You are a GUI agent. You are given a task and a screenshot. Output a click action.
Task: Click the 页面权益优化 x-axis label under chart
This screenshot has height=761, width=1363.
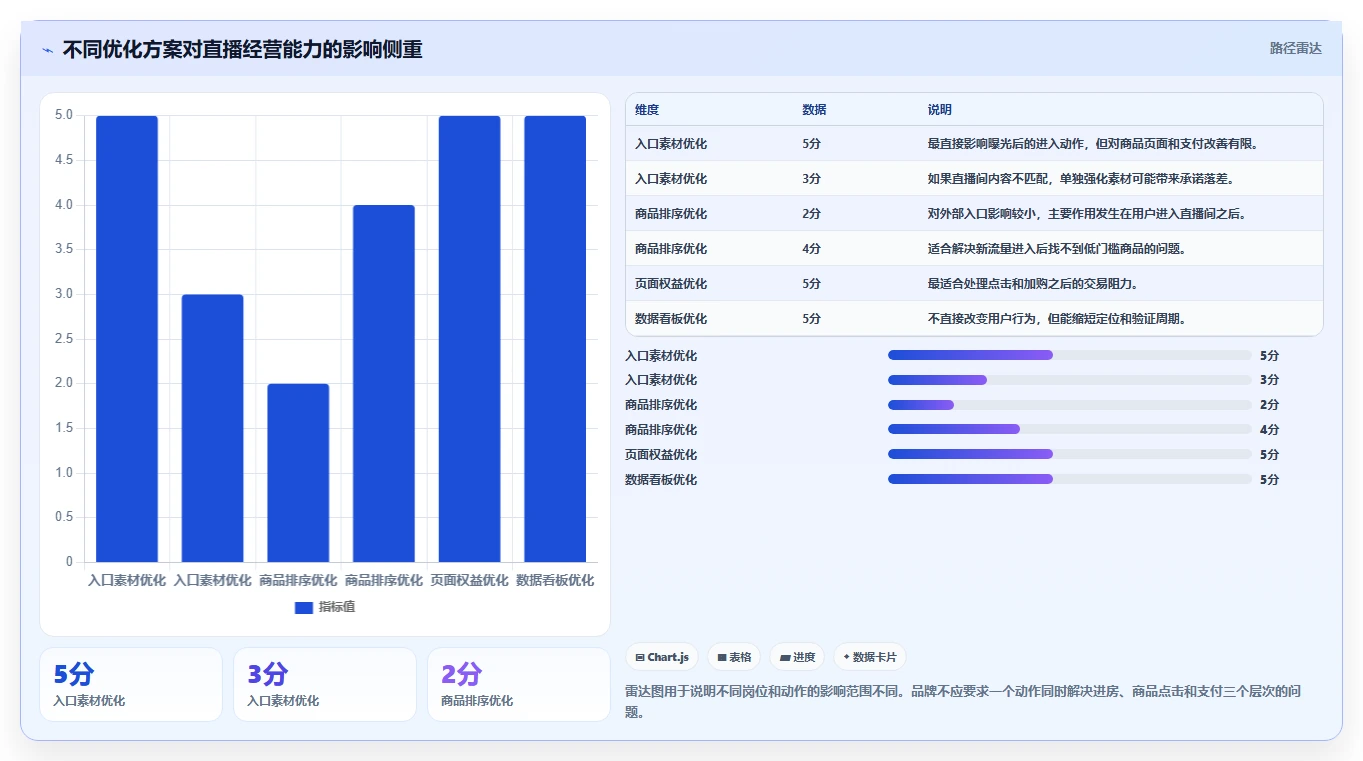(x=470, y=580)
